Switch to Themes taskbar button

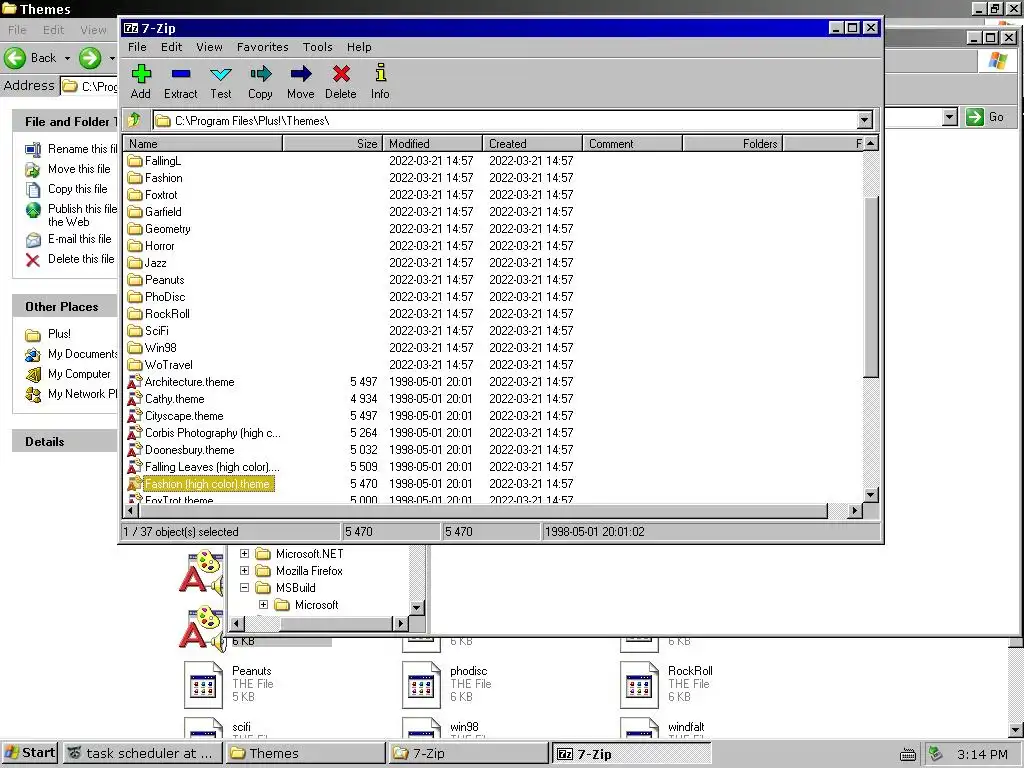306,753
